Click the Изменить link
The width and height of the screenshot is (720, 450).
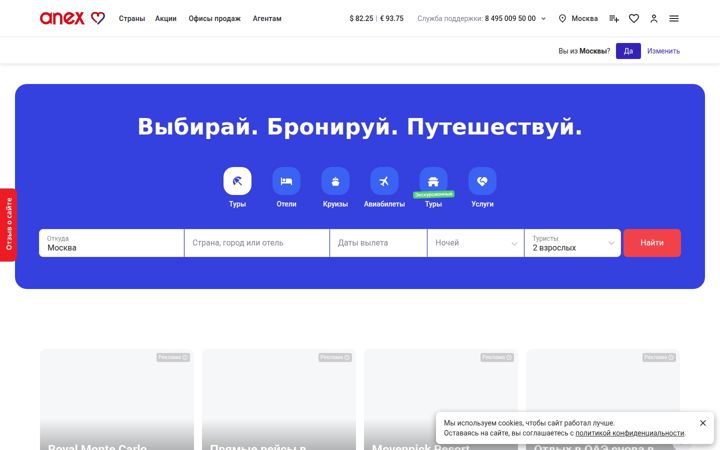tap(664, 51)
